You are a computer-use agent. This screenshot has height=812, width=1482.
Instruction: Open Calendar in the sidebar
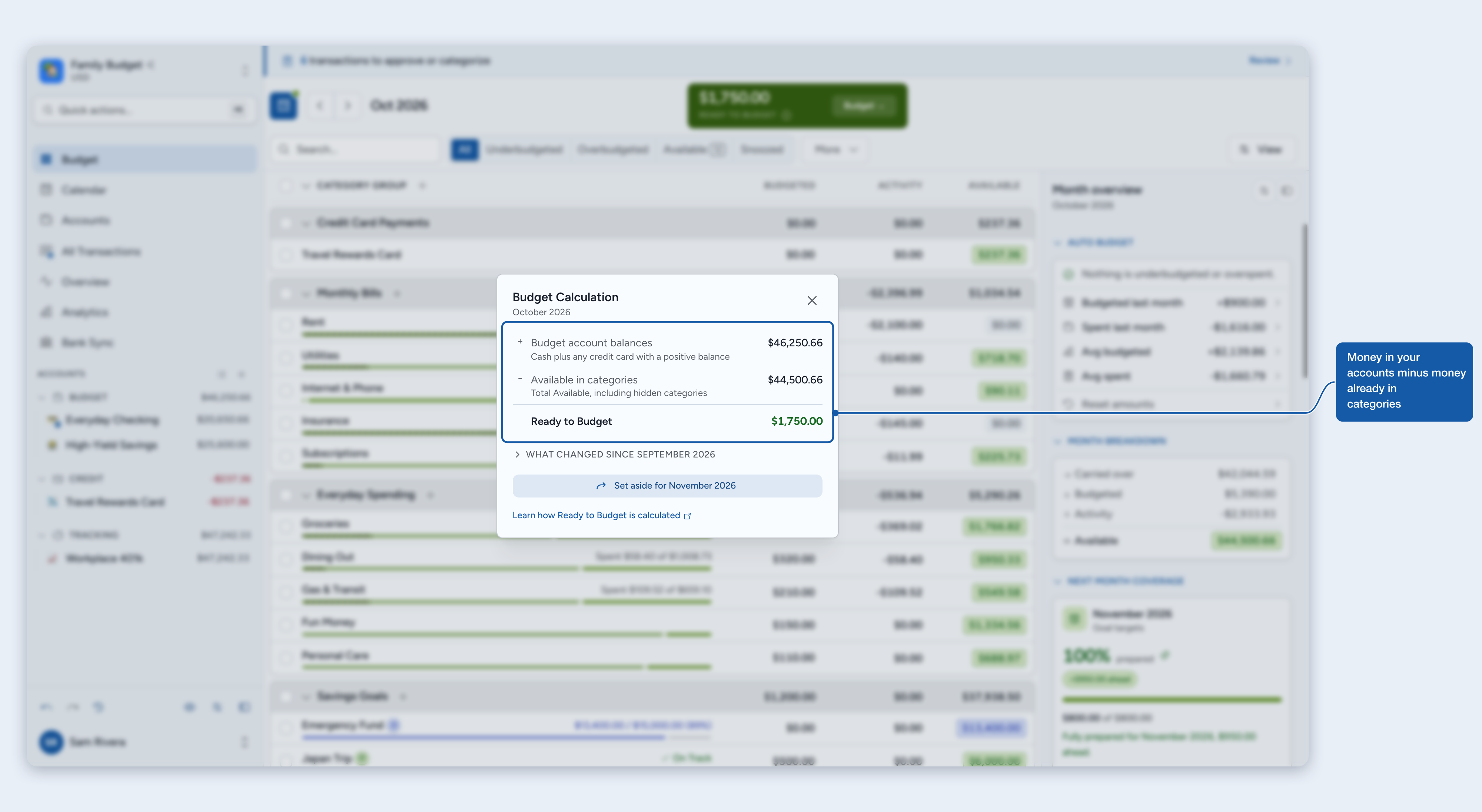click(x=145, y=190)
